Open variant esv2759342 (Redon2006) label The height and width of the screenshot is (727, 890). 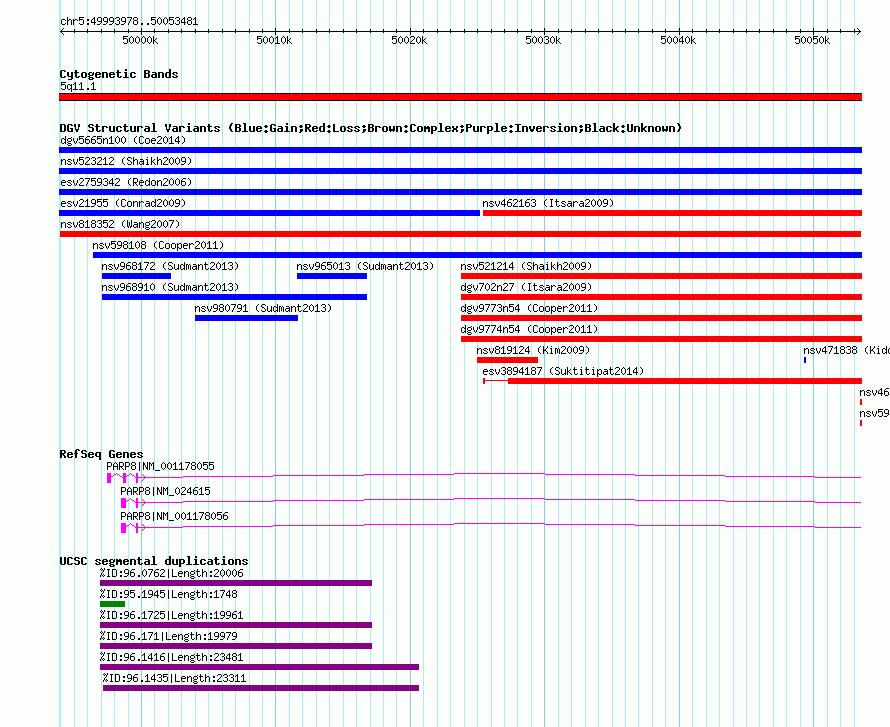126,182
